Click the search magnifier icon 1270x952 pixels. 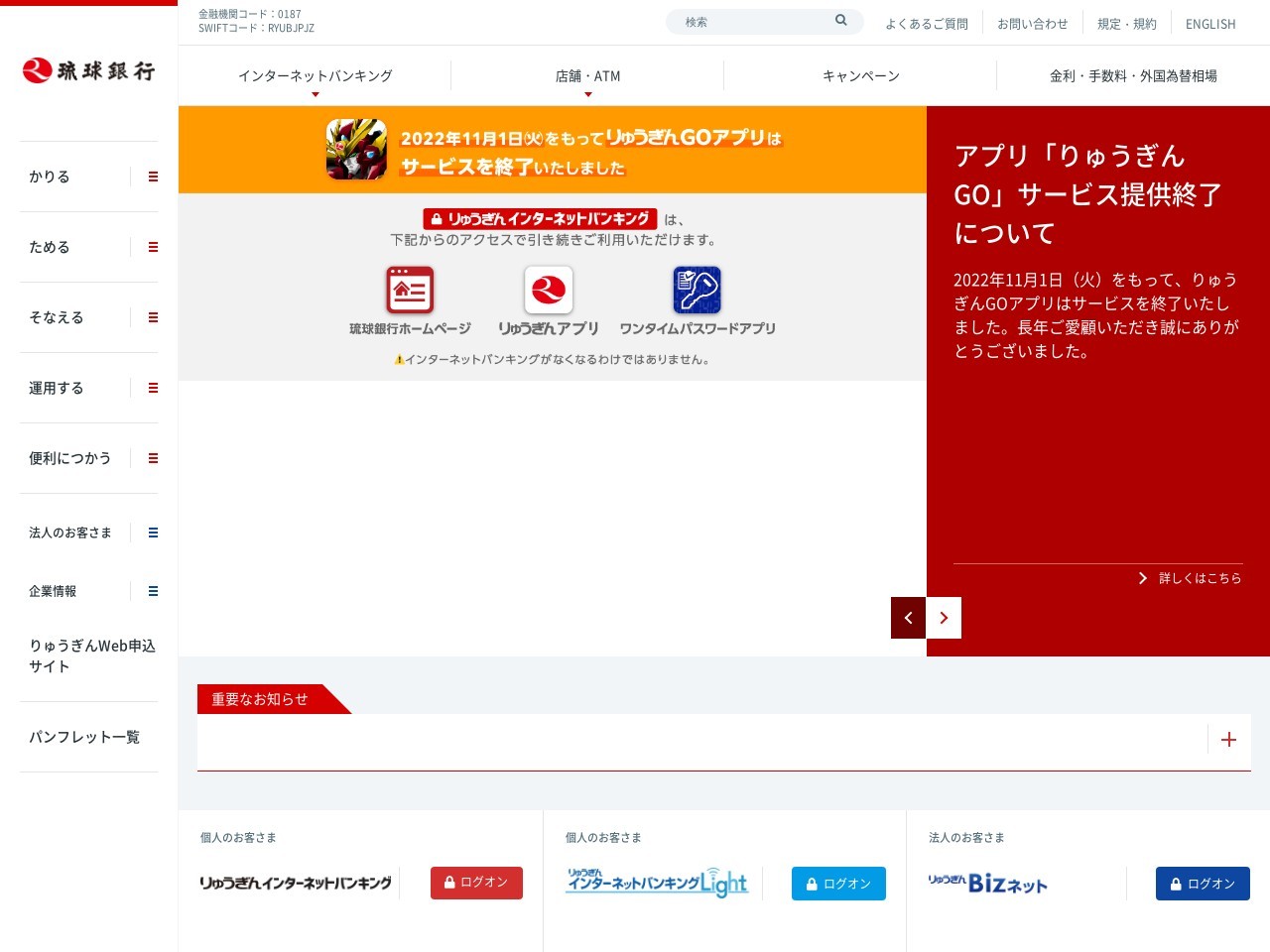[841, 21]
